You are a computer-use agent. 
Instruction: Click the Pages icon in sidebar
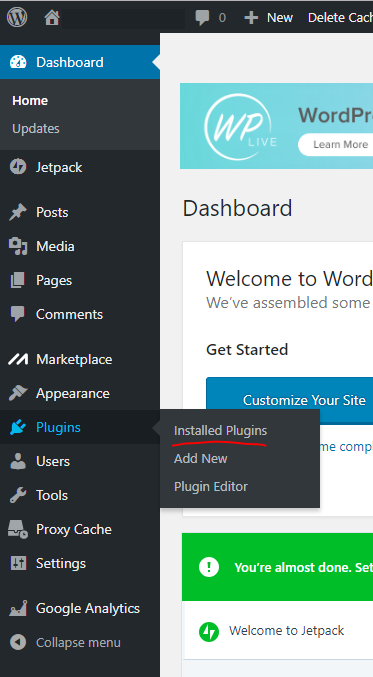pyautogui.click(x=18, y=281)
